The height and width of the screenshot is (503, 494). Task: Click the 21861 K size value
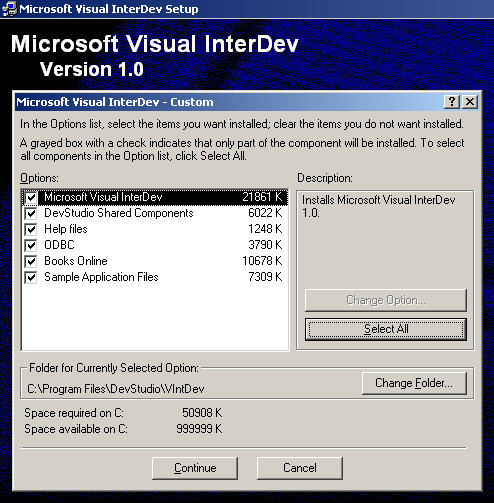(x=262, y=197)
